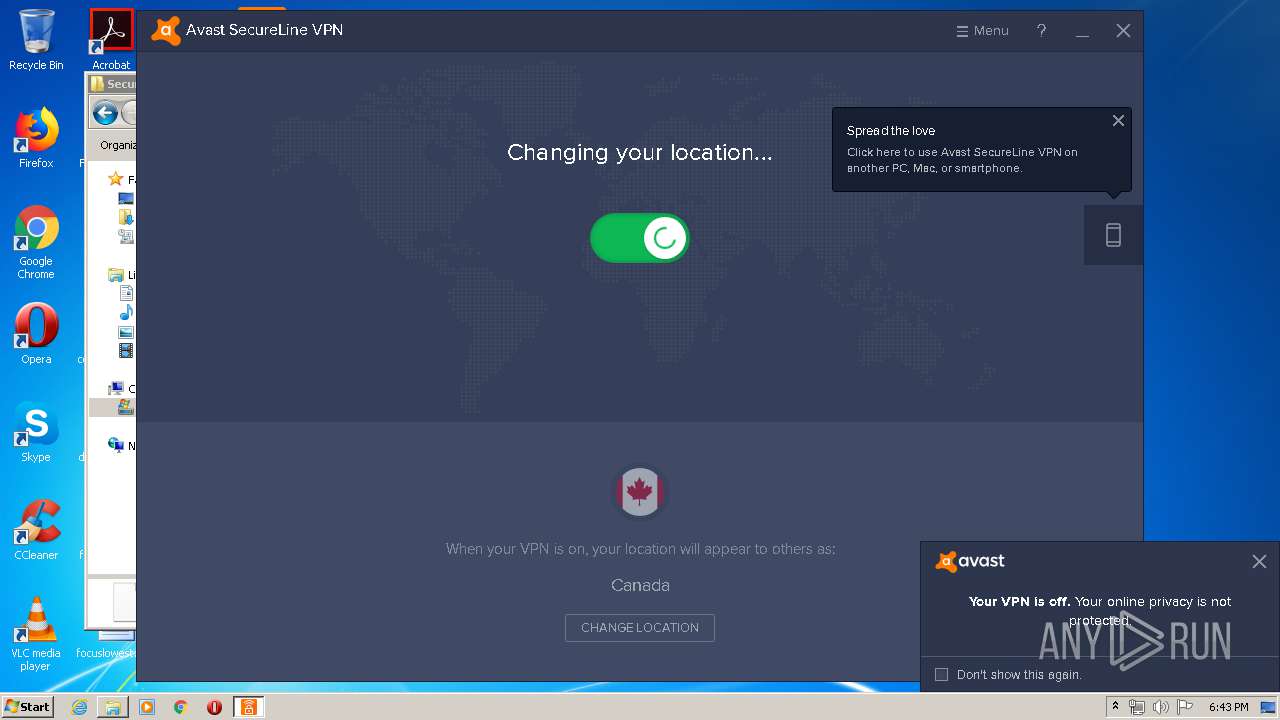Open Skype desktop shortcut
Image resolution: width=1280 pixels, height=720 pixels.
click(x=36, y=432)
